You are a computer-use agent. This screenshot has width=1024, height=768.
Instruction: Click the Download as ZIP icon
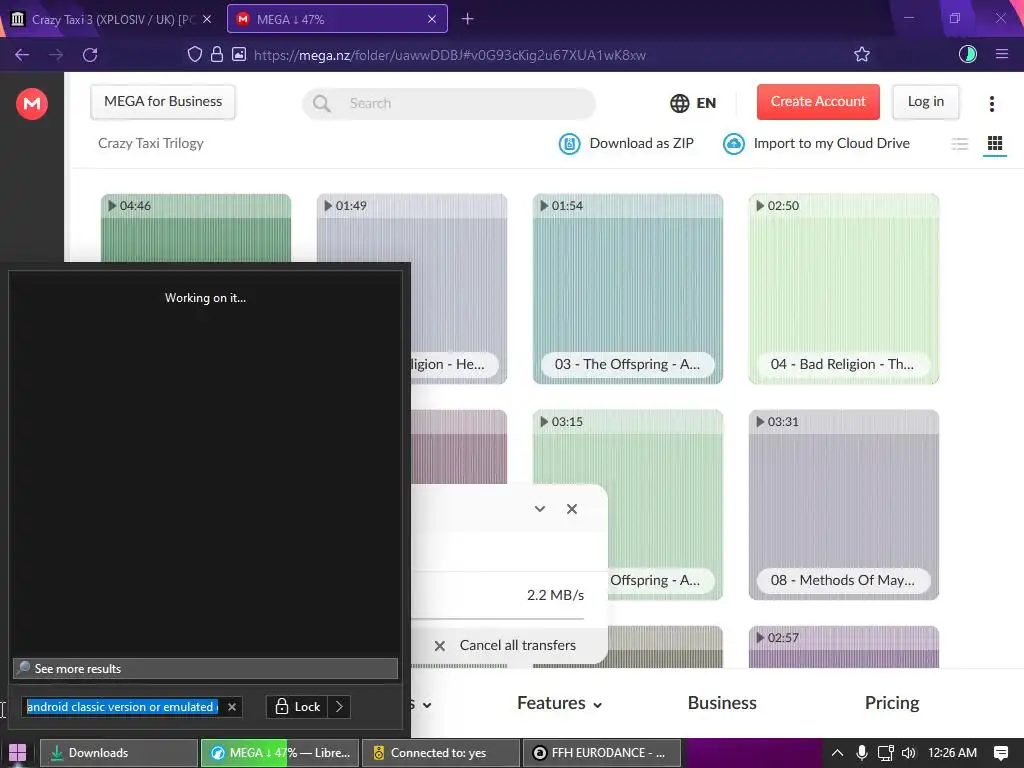coord(569,144)
